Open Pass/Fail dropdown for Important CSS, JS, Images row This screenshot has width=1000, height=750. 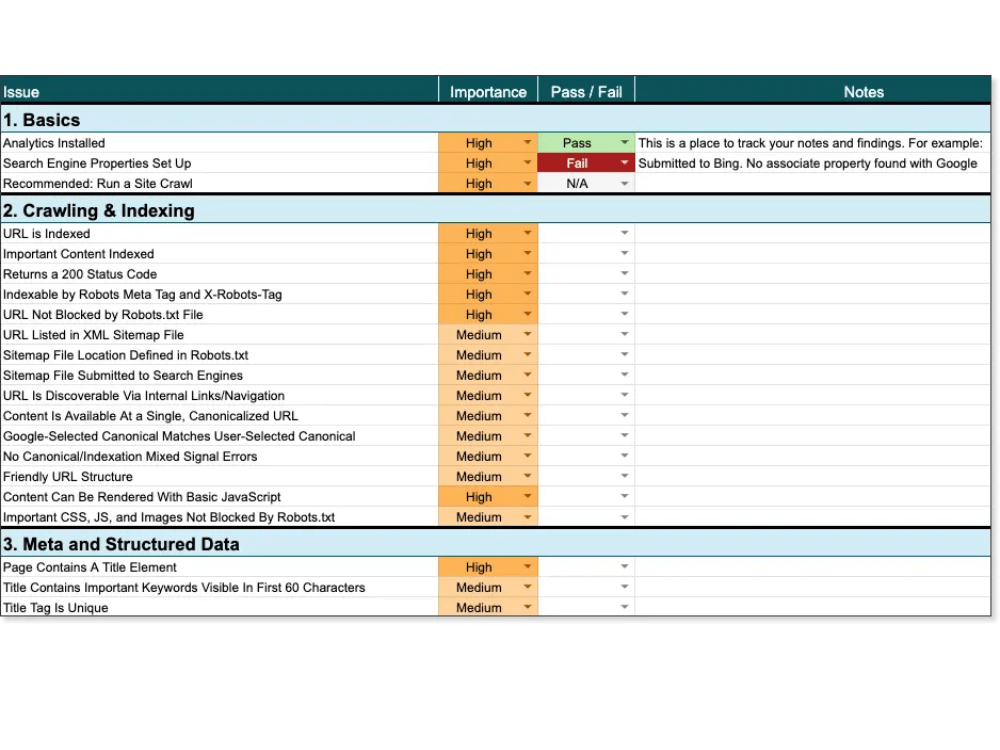pyautogui.click(x=624, y=517)
